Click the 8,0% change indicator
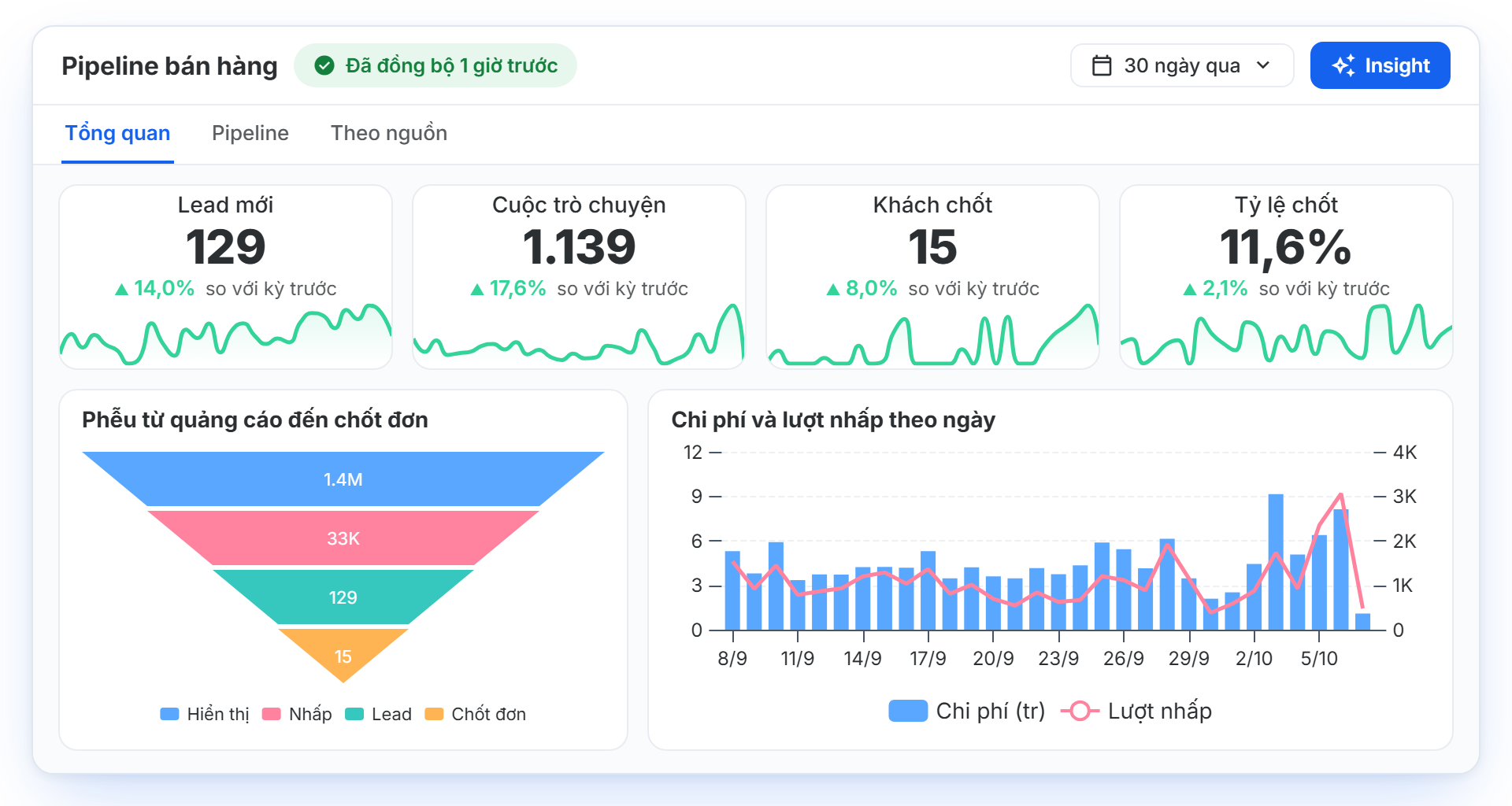Screen dimensions: 1512x806 [x=862, y=289]
